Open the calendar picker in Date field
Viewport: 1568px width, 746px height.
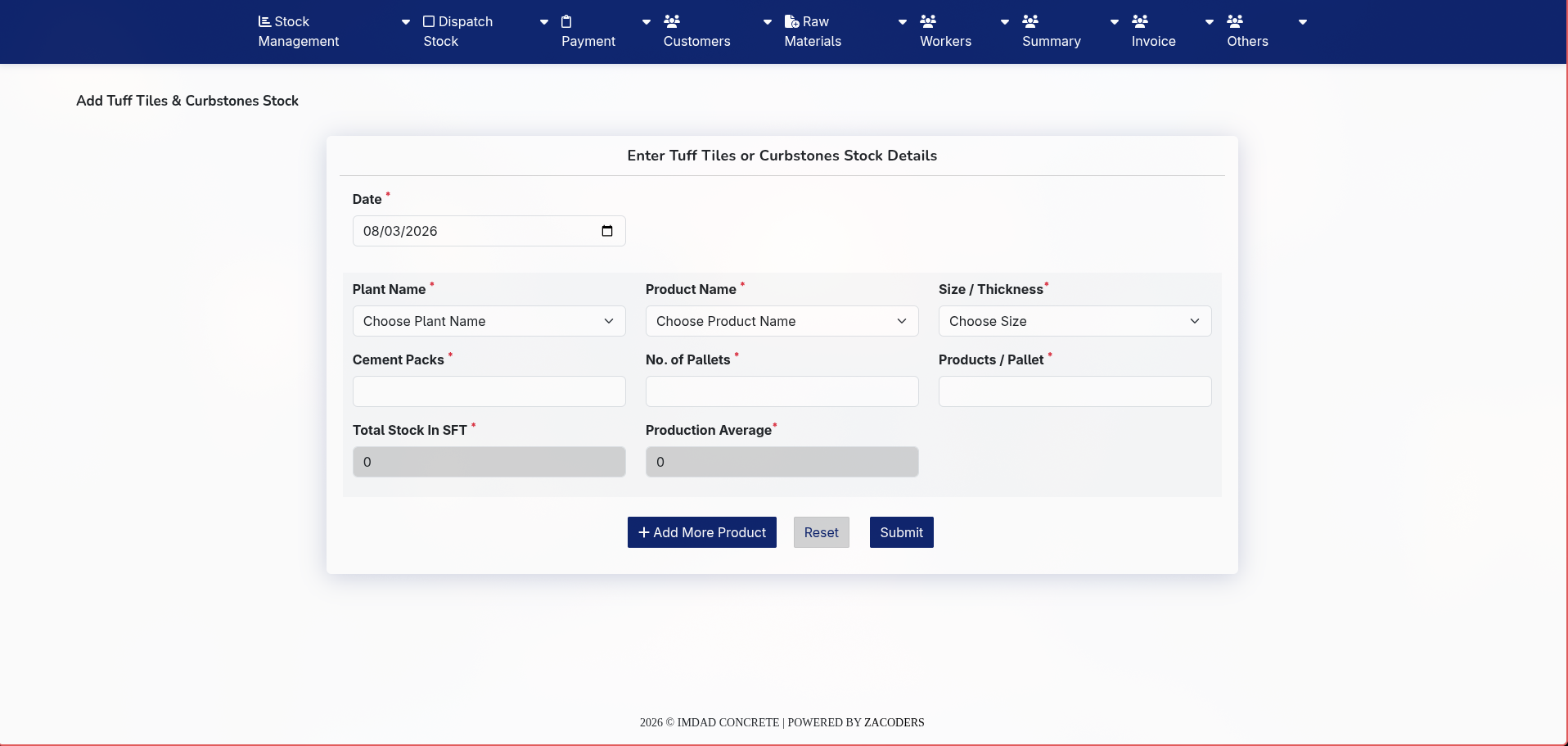[x=607, y=231]
